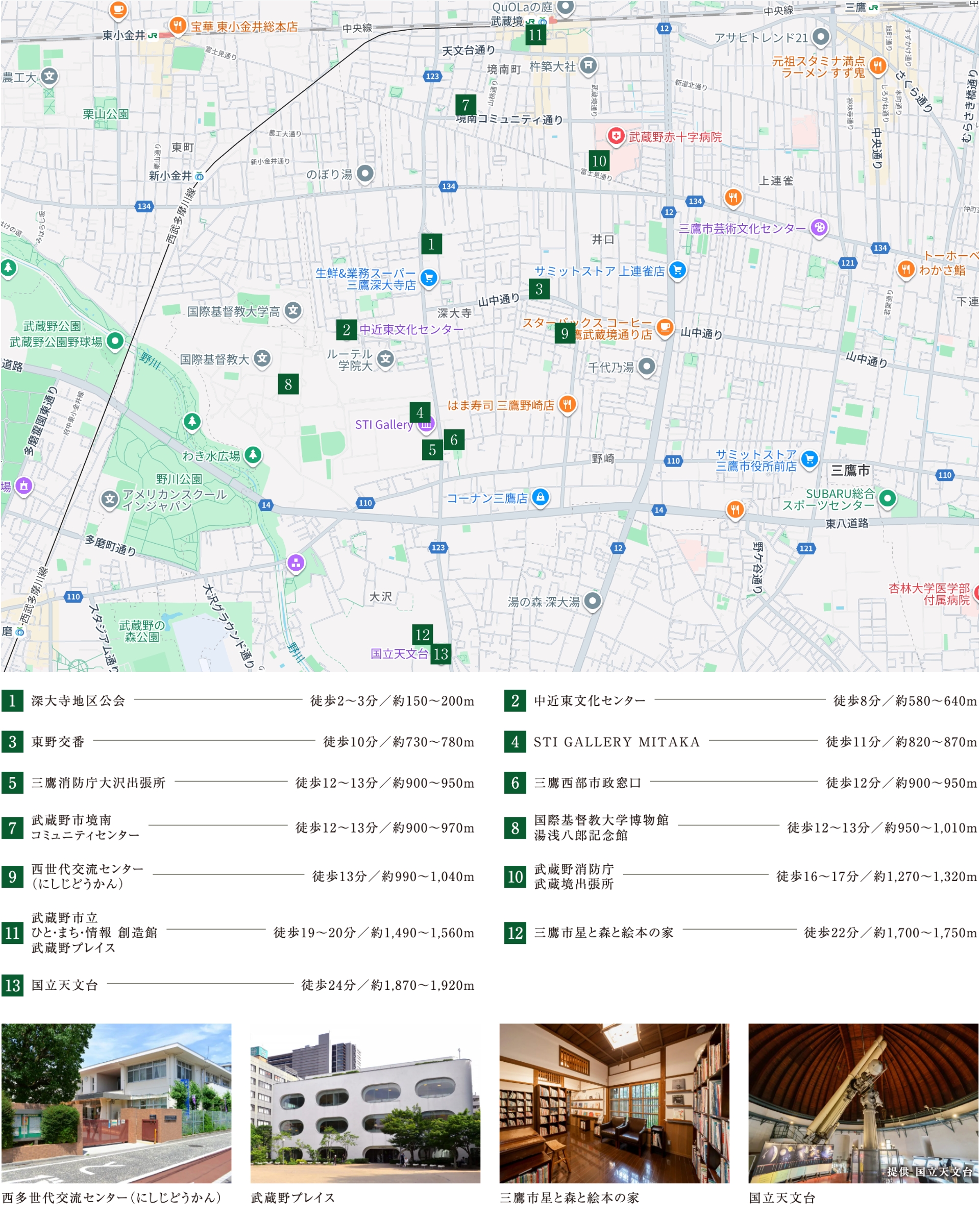
Task: Click the 宝華 東小金井総本店 restaurant pin
Action: 178,25
